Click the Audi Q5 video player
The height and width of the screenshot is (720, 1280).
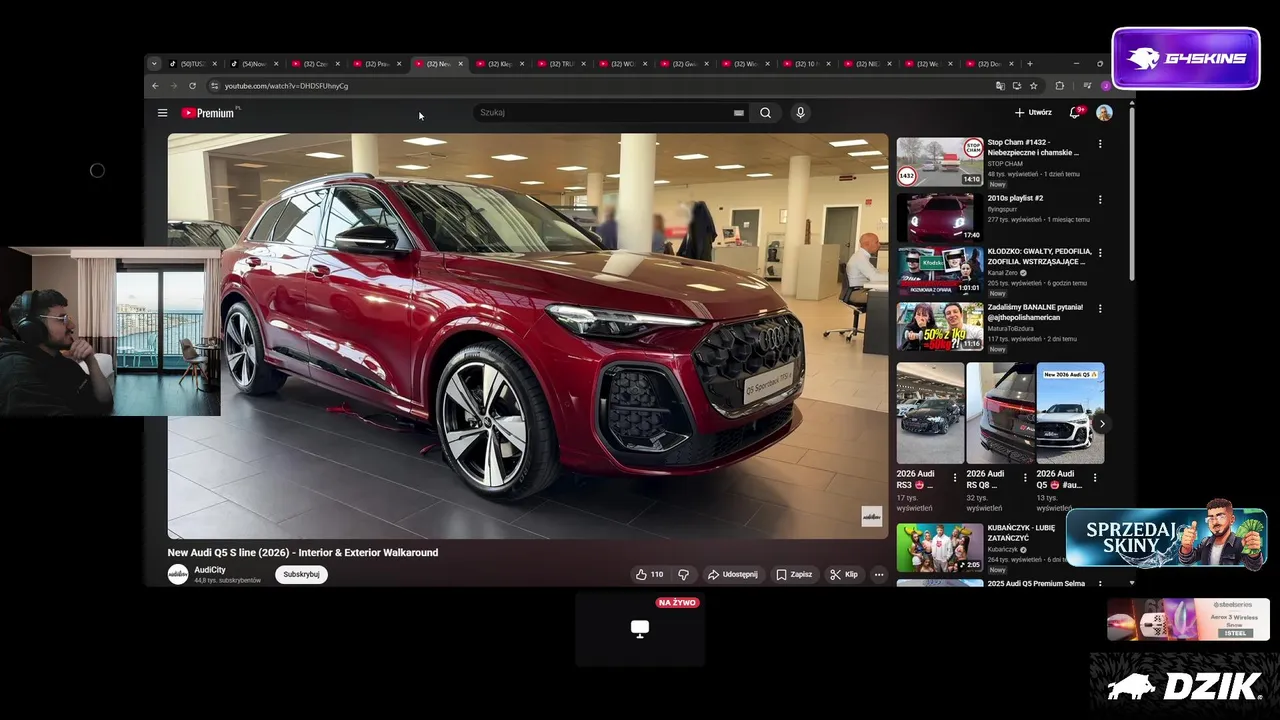tap(528, 336)
